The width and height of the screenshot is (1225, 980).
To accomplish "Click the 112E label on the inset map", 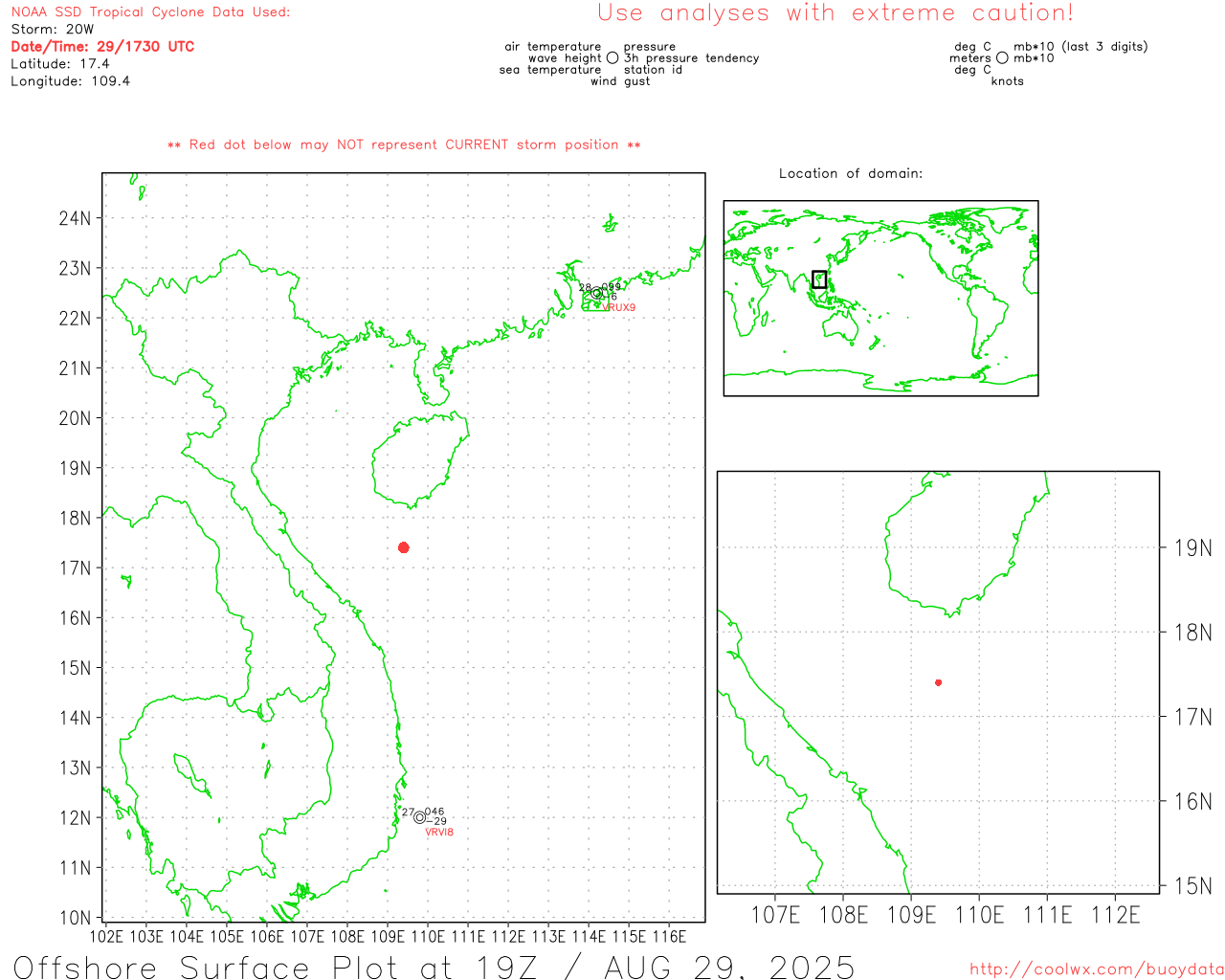I will coord(1116,915).
